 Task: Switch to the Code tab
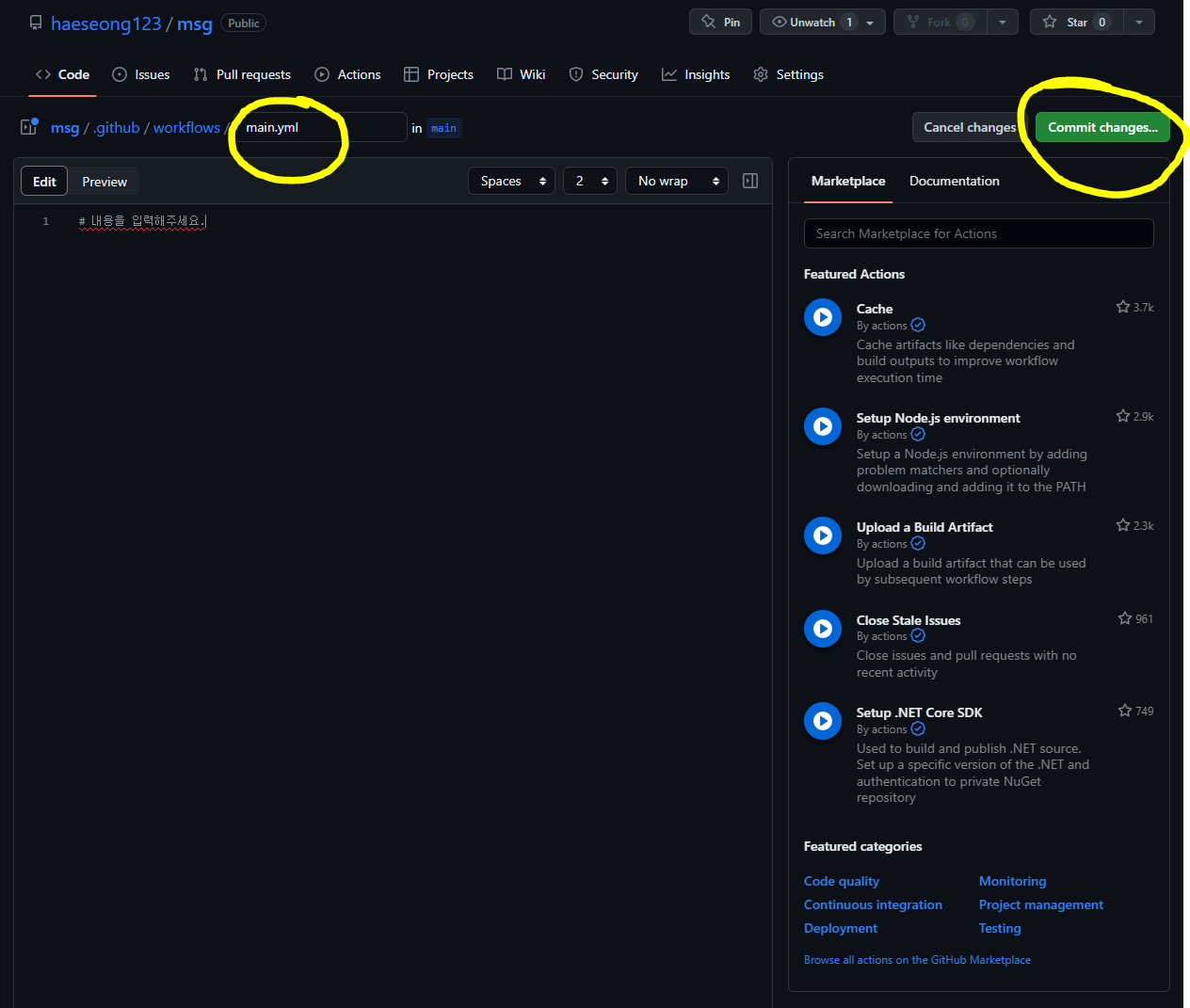click(x=62, y=74)
